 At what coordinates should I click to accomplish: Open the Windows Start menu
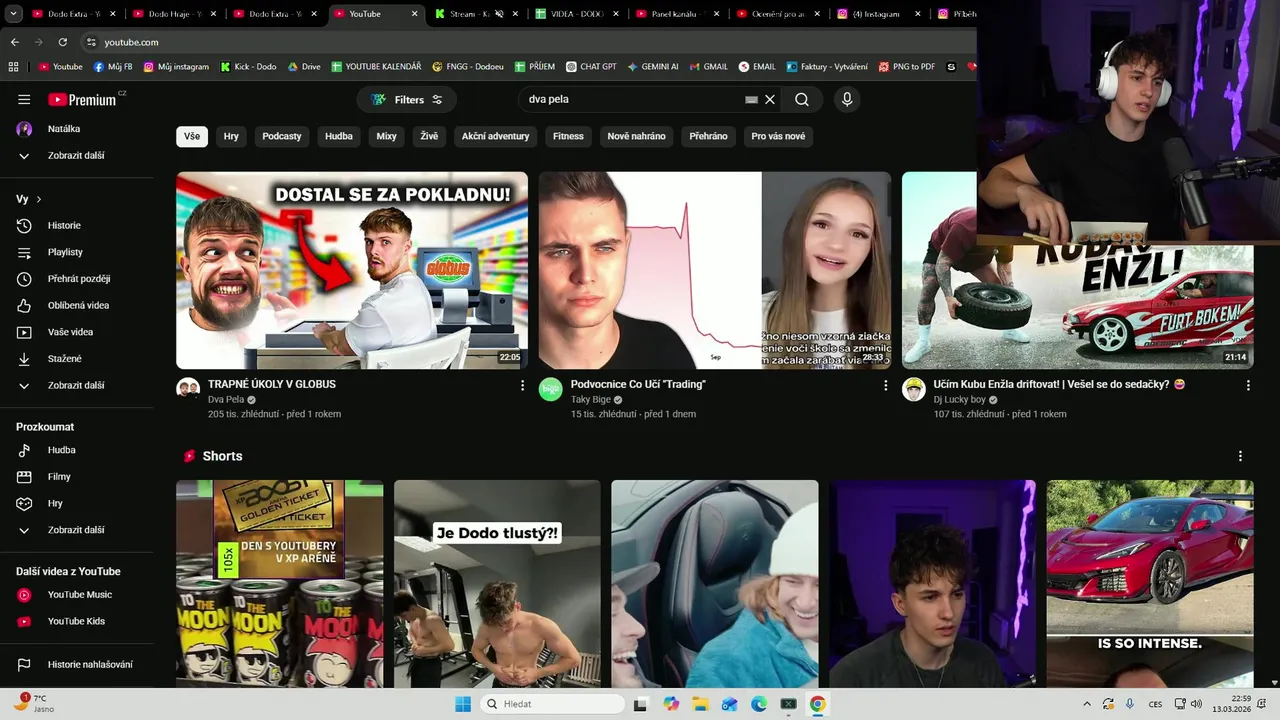(x=463, y=704)
